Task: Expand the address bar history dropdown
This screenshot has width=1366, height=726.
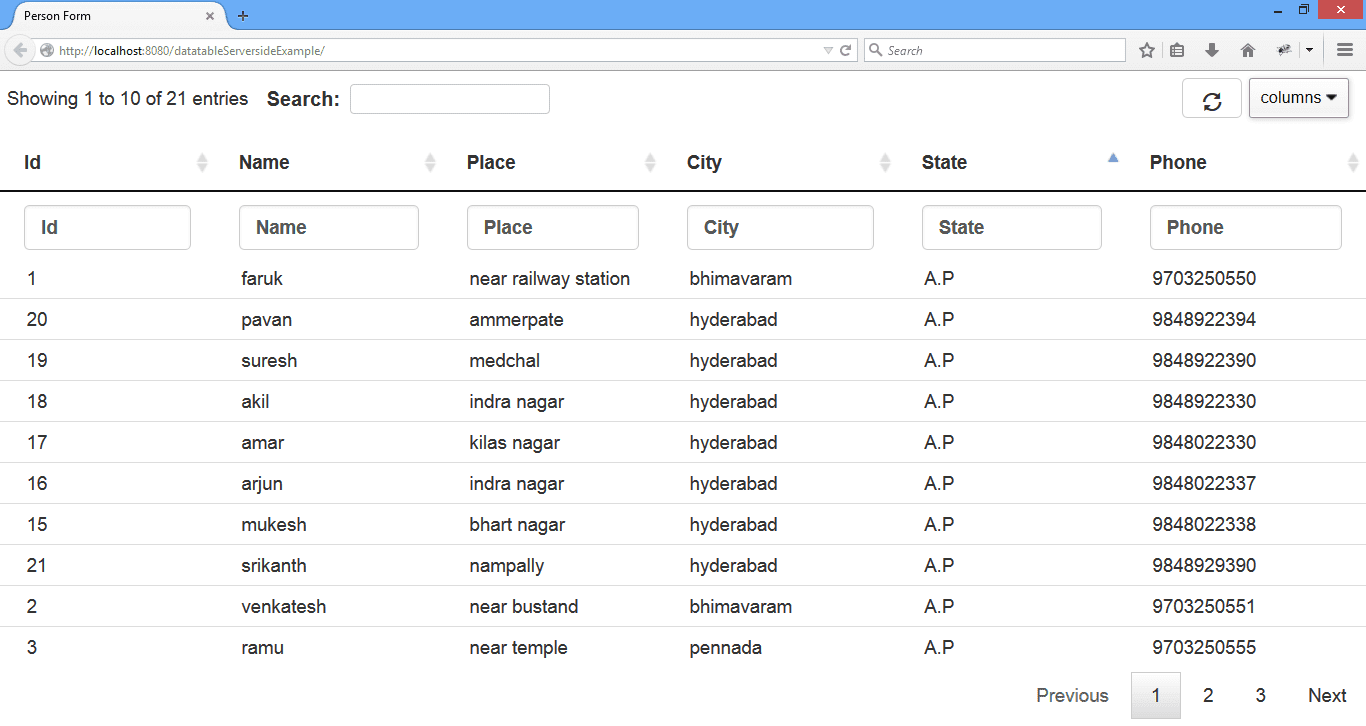Action: [826, 49]
